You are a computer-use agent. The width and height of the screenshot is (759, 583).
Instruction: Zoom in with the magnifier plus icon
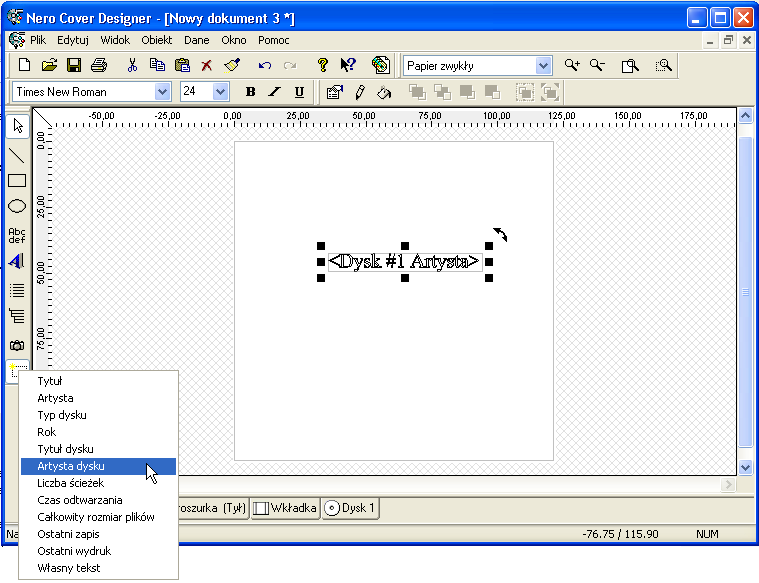click(572, 65)
